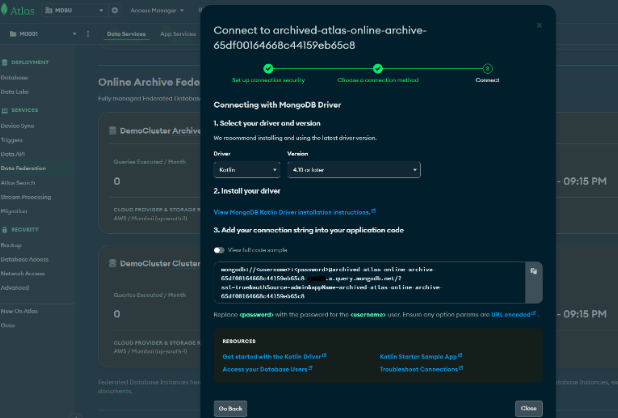618x418 pixels.
Task: Open the organization settings gear icon
Action: [x=115, y=10]
